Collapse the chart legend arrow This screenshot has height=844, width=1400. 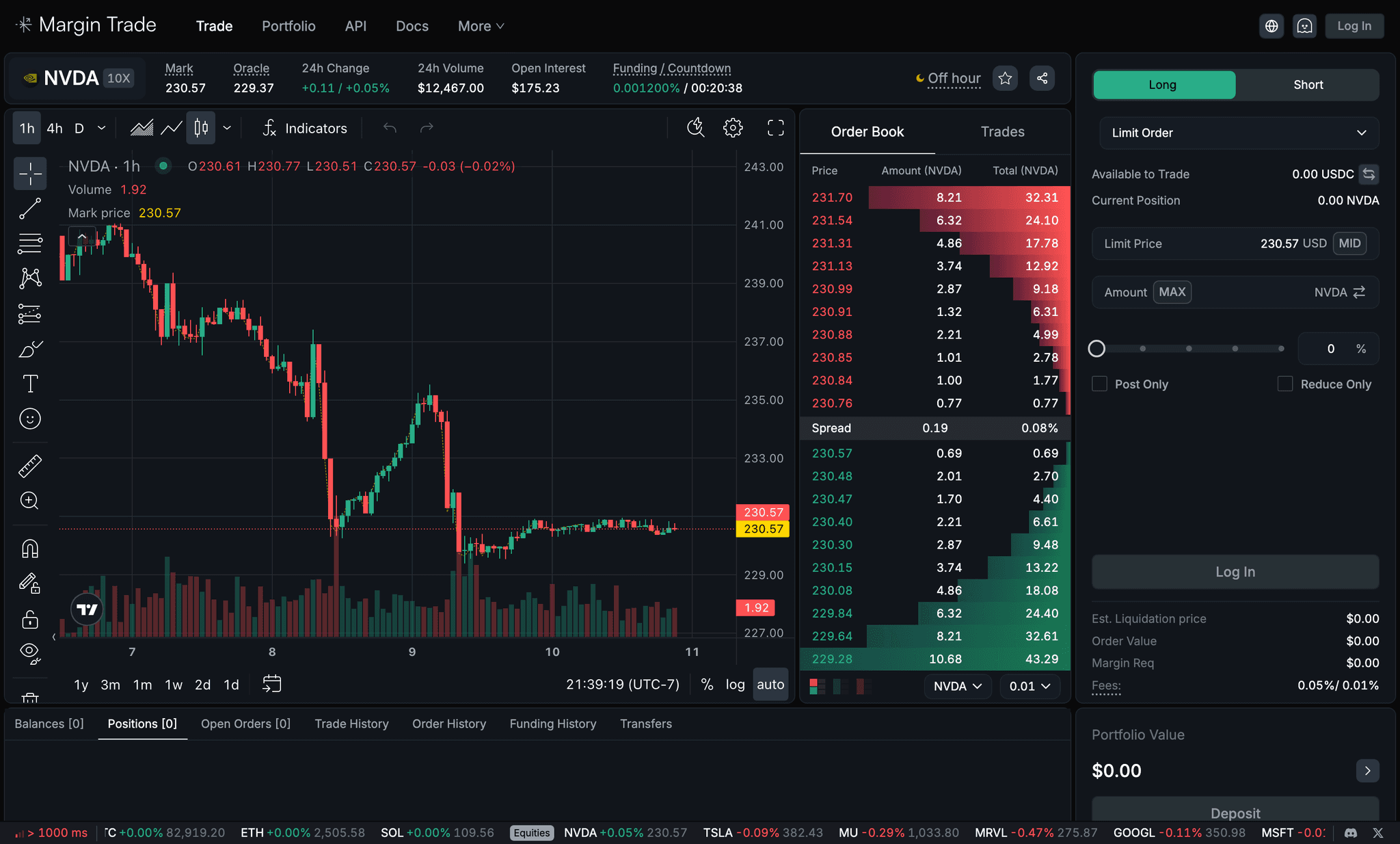pyautogui.click(x=81, y=237)
